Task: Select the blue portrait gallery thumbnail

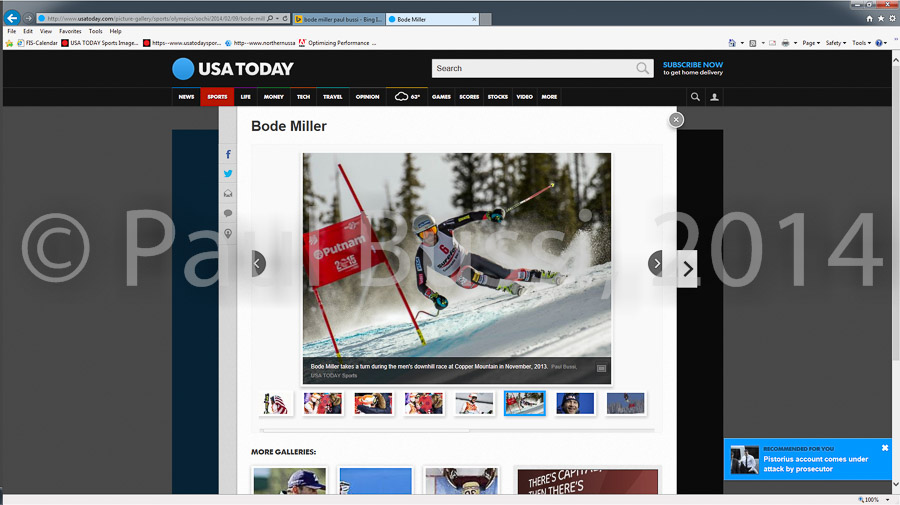Action: [x=575, y=403]
